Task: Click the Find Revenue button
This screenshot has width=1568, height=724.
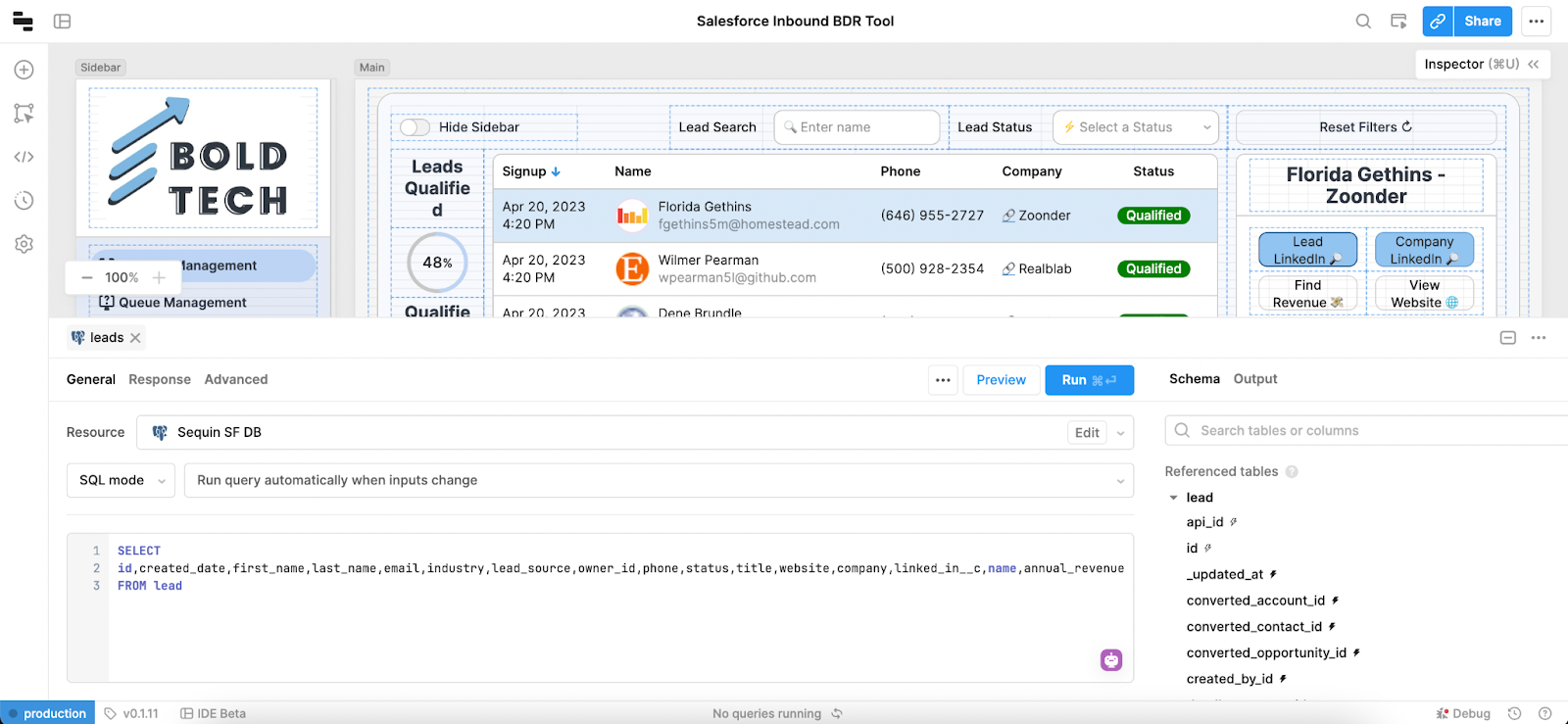Action: point(1307,294)
